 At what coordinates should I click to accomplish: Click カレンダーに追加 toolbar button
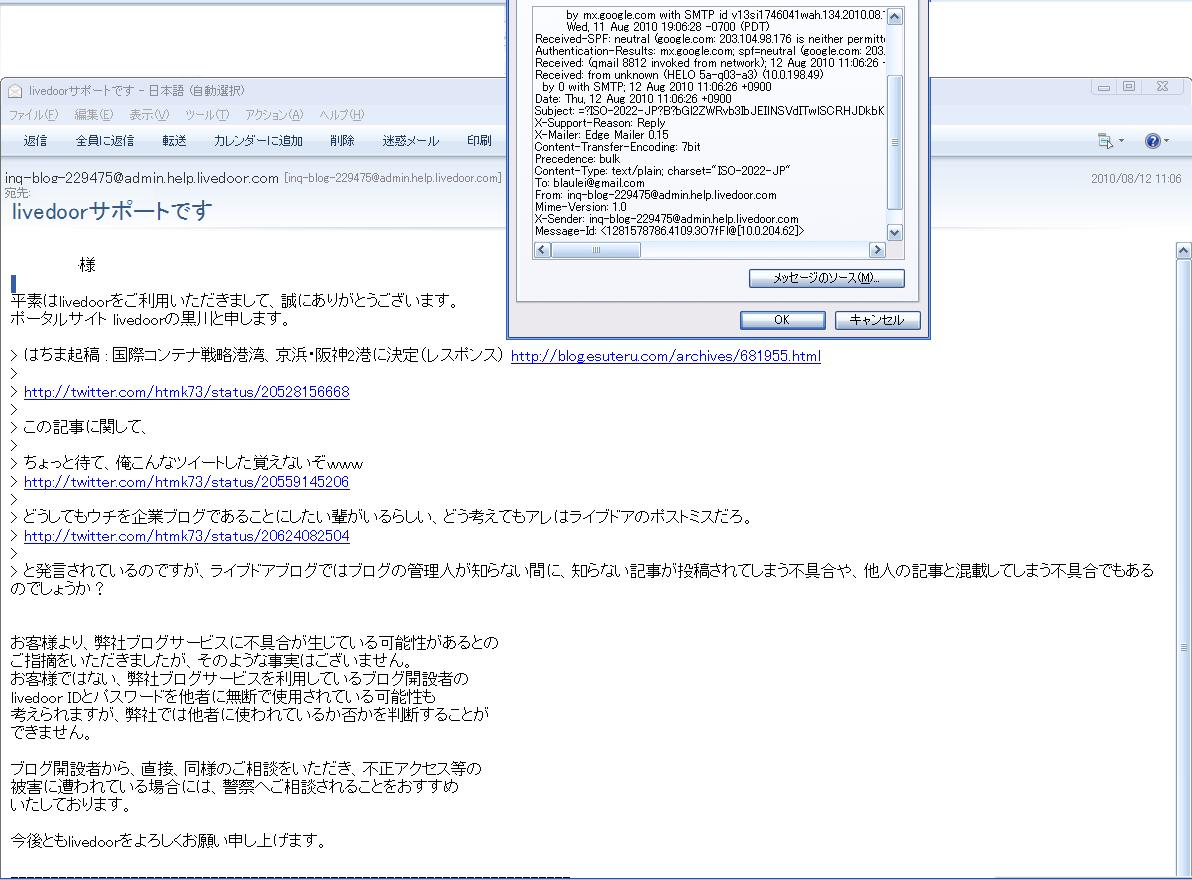[x=258, y=141]
